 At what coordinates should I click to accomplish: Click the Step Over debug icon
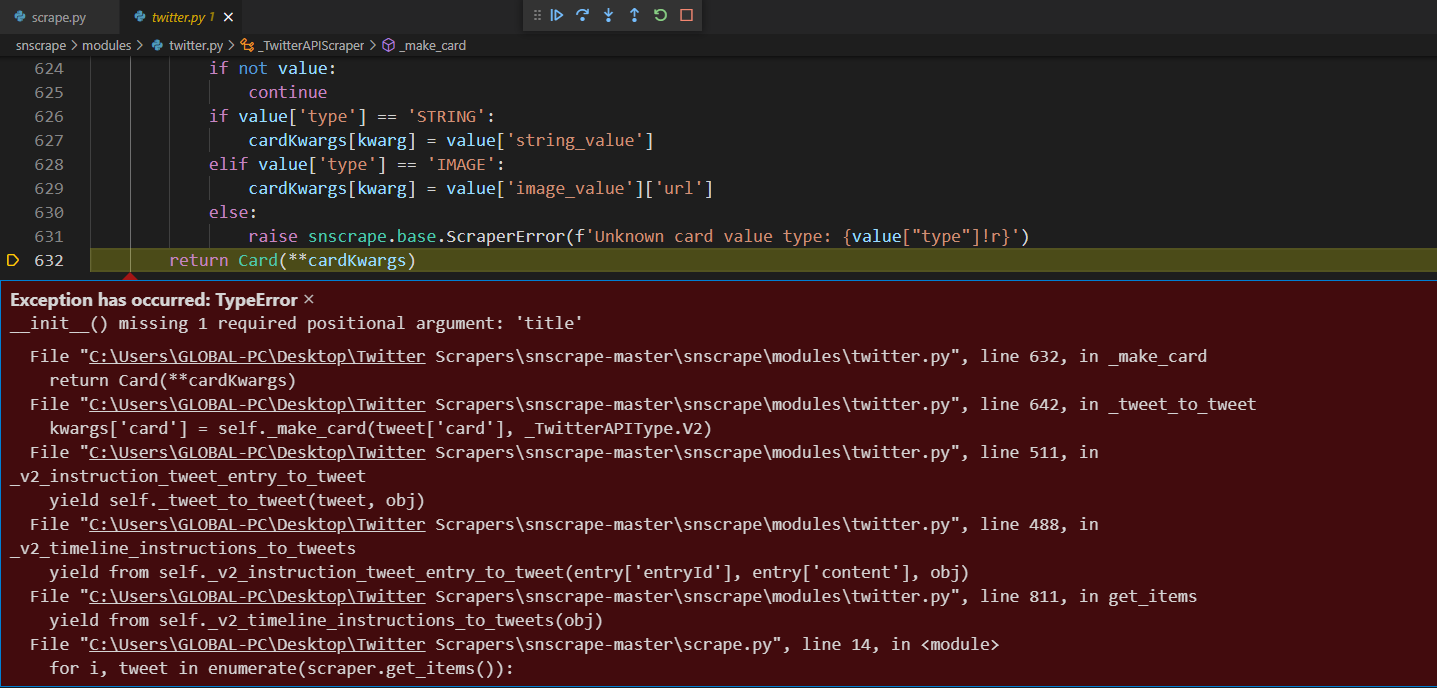(582, 15)
